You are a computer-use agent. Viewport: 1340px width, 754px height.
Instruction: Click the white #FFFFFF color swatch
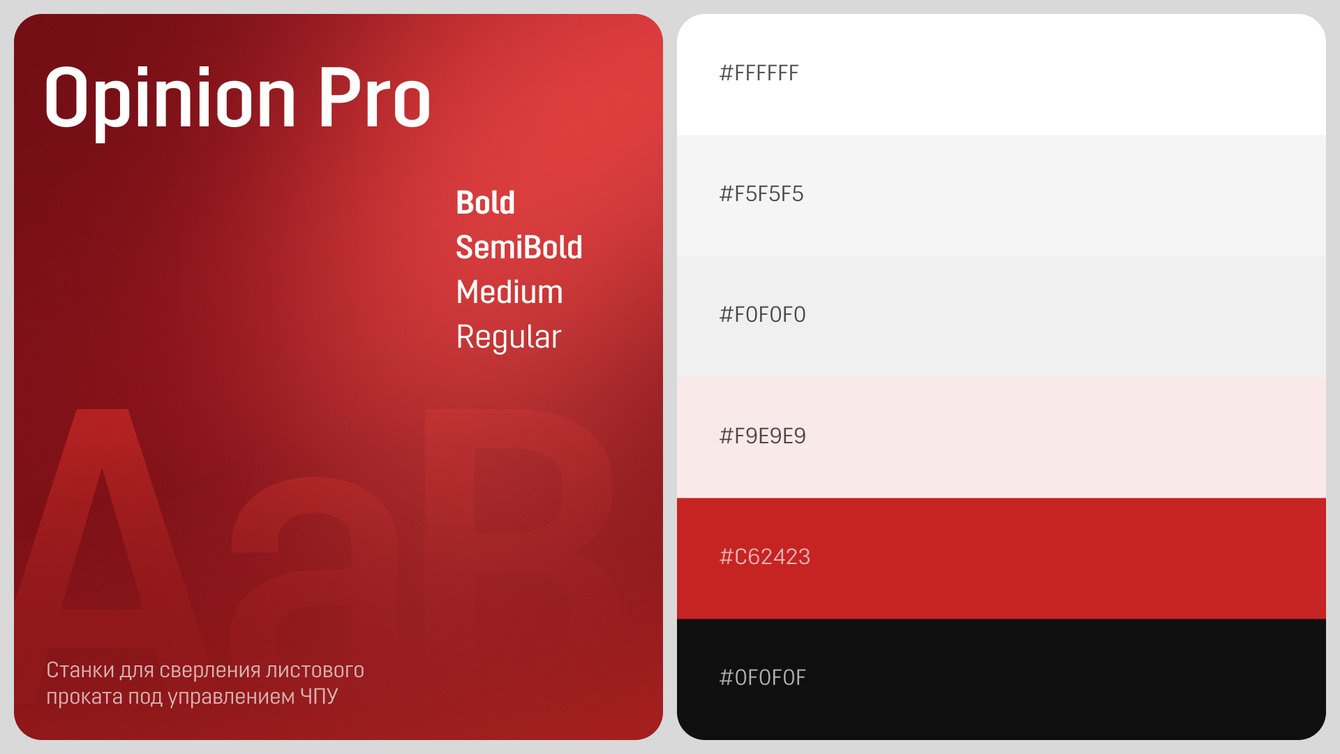1001,75
